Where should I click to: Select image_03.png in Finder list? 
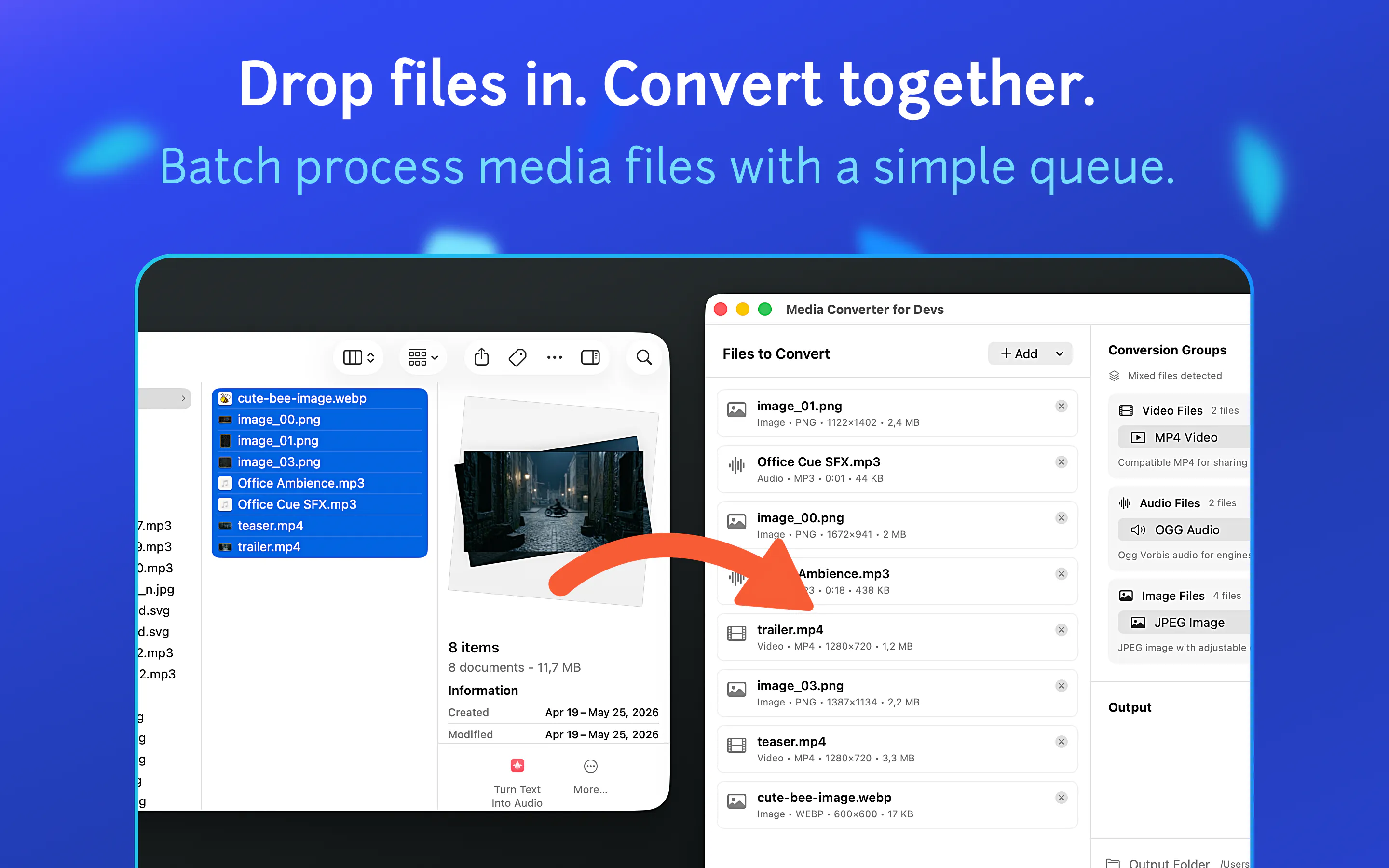tap(320, 462)
